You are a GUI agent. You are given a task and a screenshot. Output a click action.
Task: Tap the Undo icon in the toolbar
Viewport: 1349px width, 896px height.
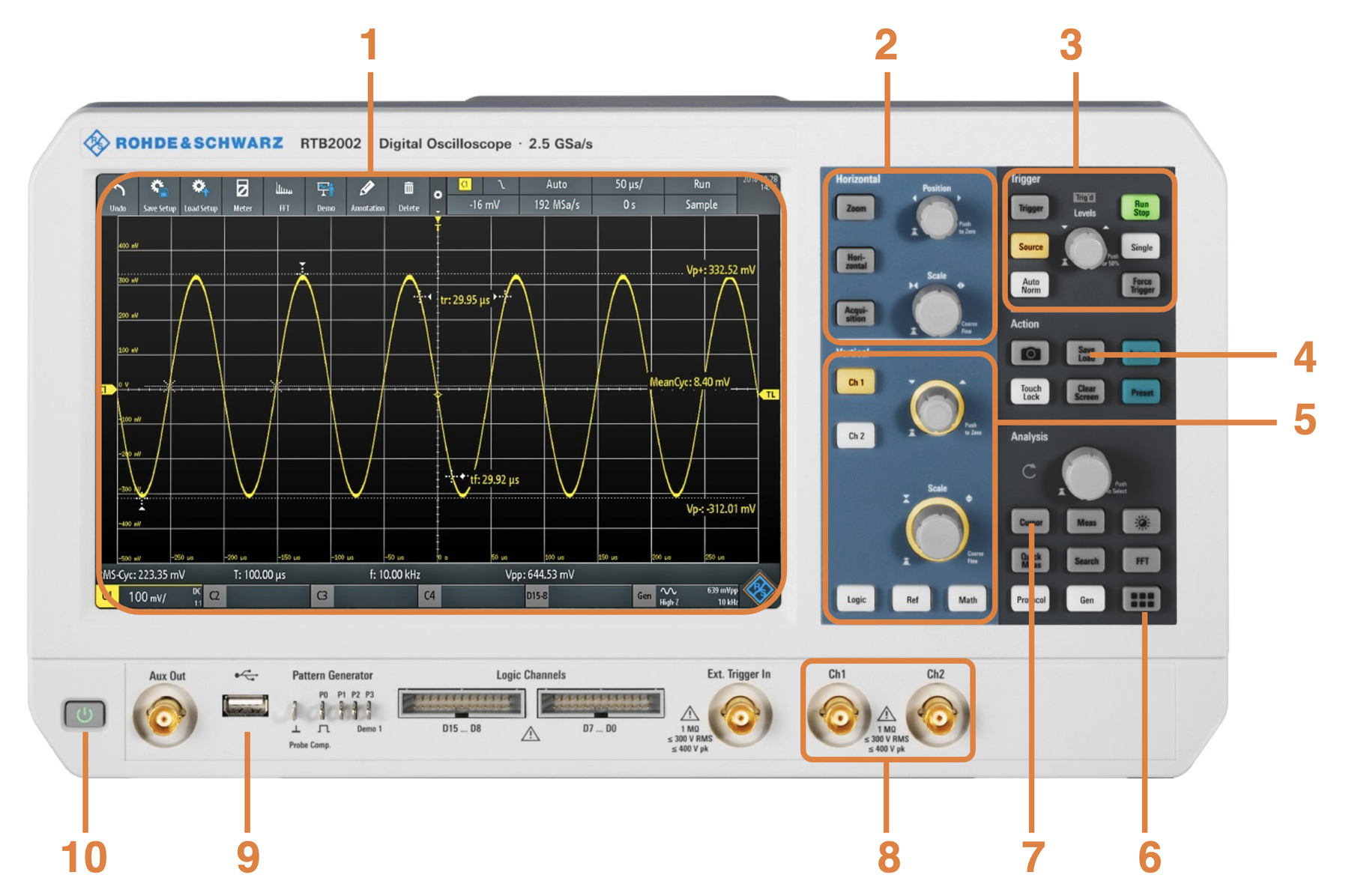pyautogui.click(x=118, y=196)
